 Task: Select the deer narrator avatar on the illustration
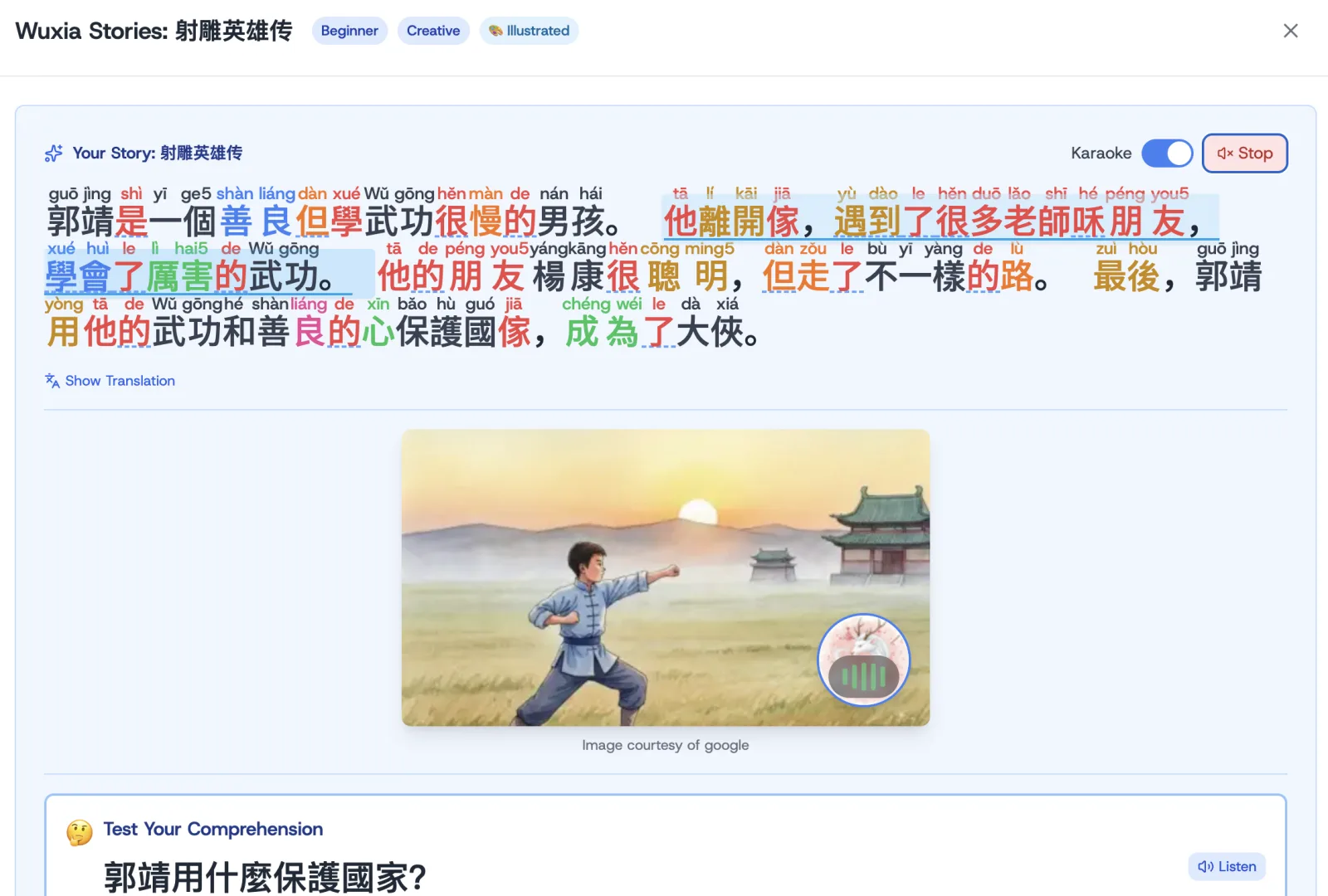tap(863, 660)
